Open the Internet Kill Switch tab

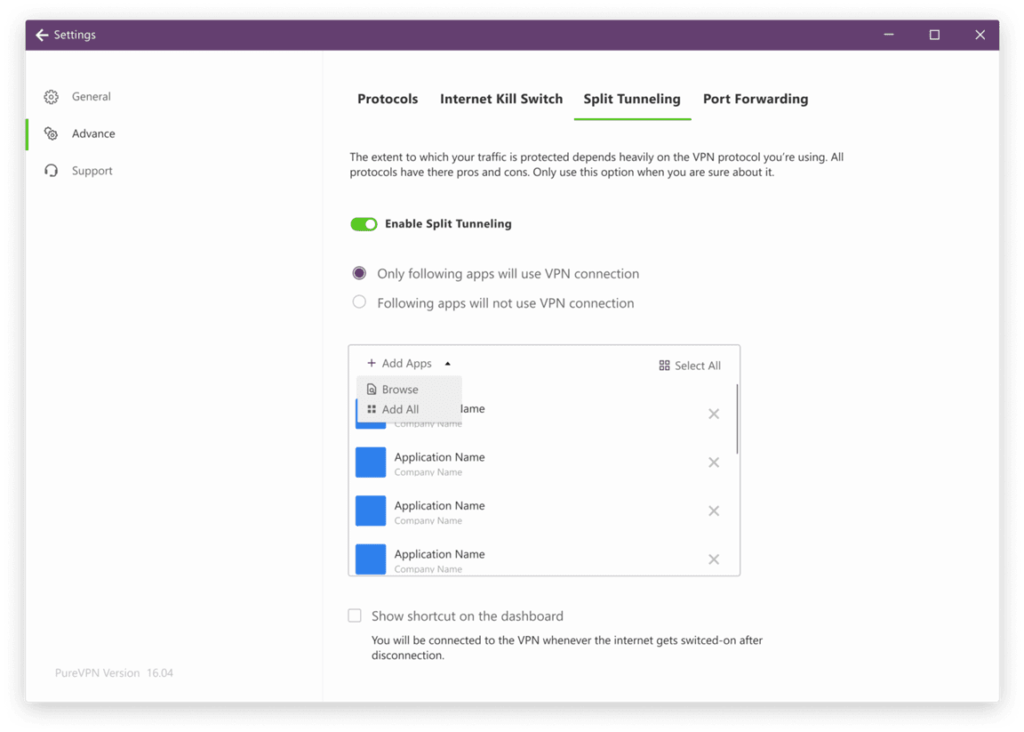pos(501,99)
